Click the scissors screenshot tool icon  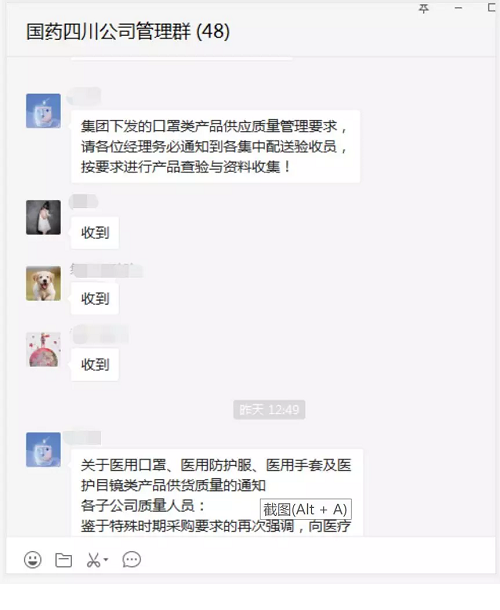click(93, 560)
